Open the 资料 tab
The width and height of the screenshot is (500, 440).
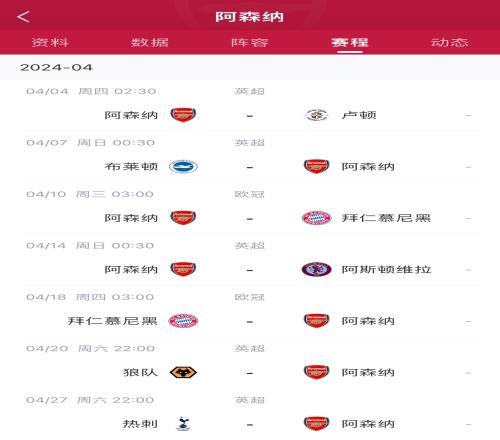pyautogui.click(x=50, y=42)
